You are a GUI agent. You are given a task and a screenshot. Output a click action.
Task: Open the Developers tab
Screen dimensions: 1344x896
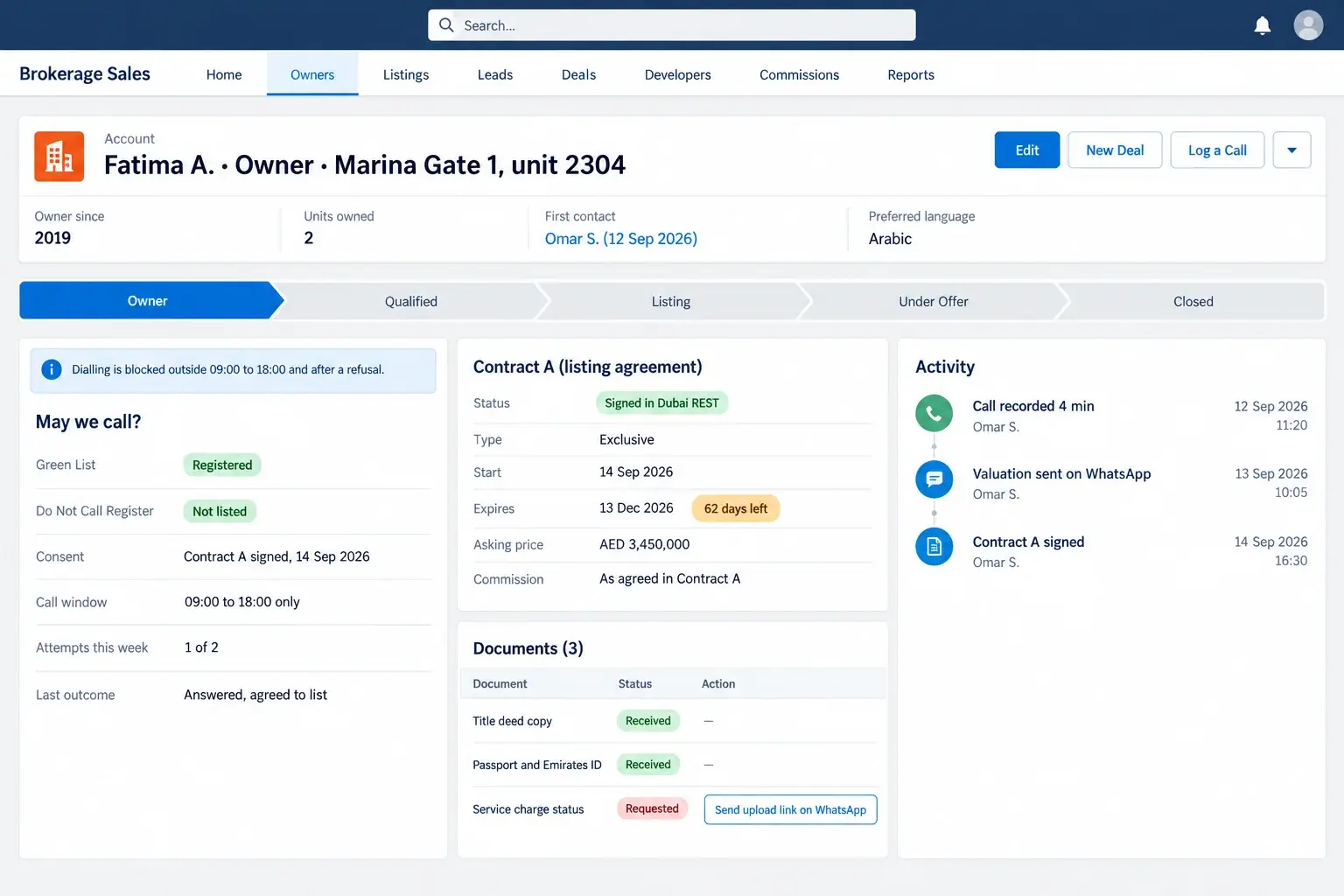click(x=677, y=74)
